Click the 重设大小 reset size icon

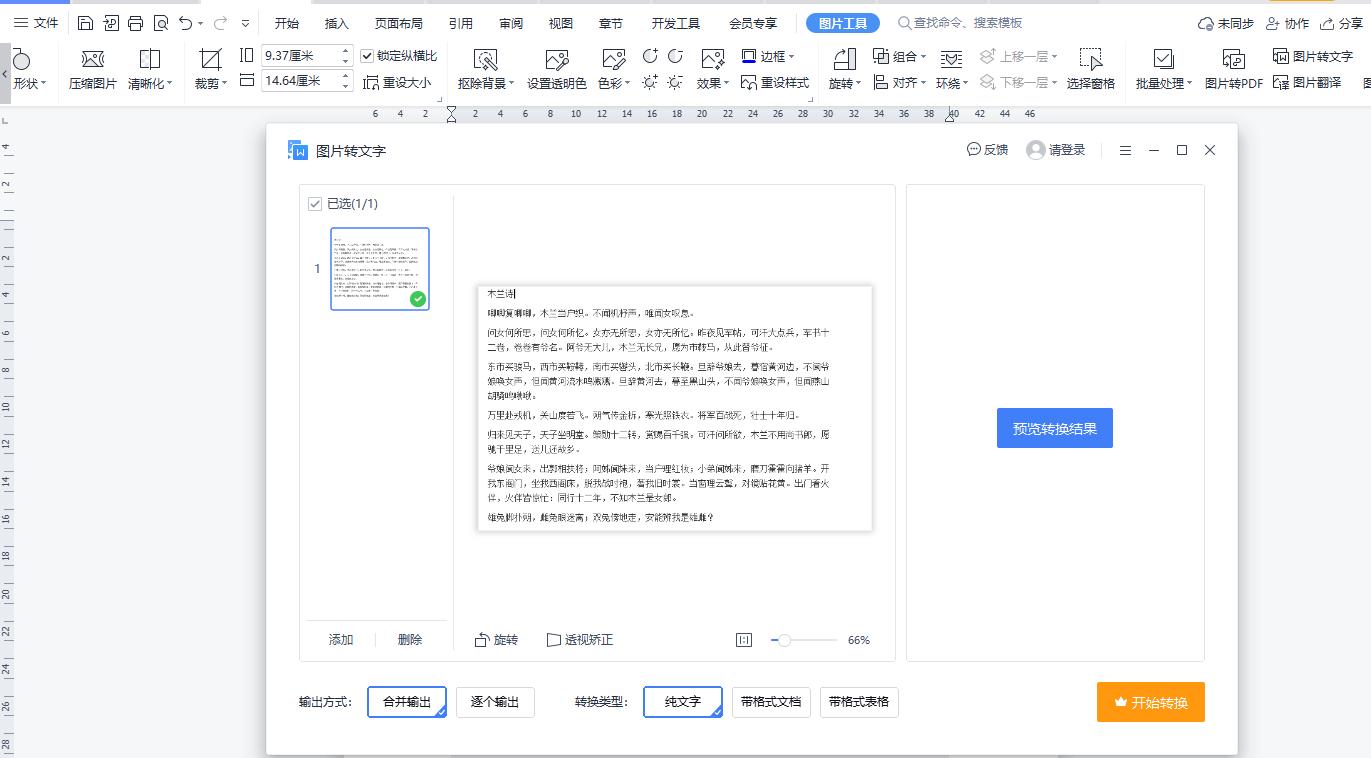(400, 81)
